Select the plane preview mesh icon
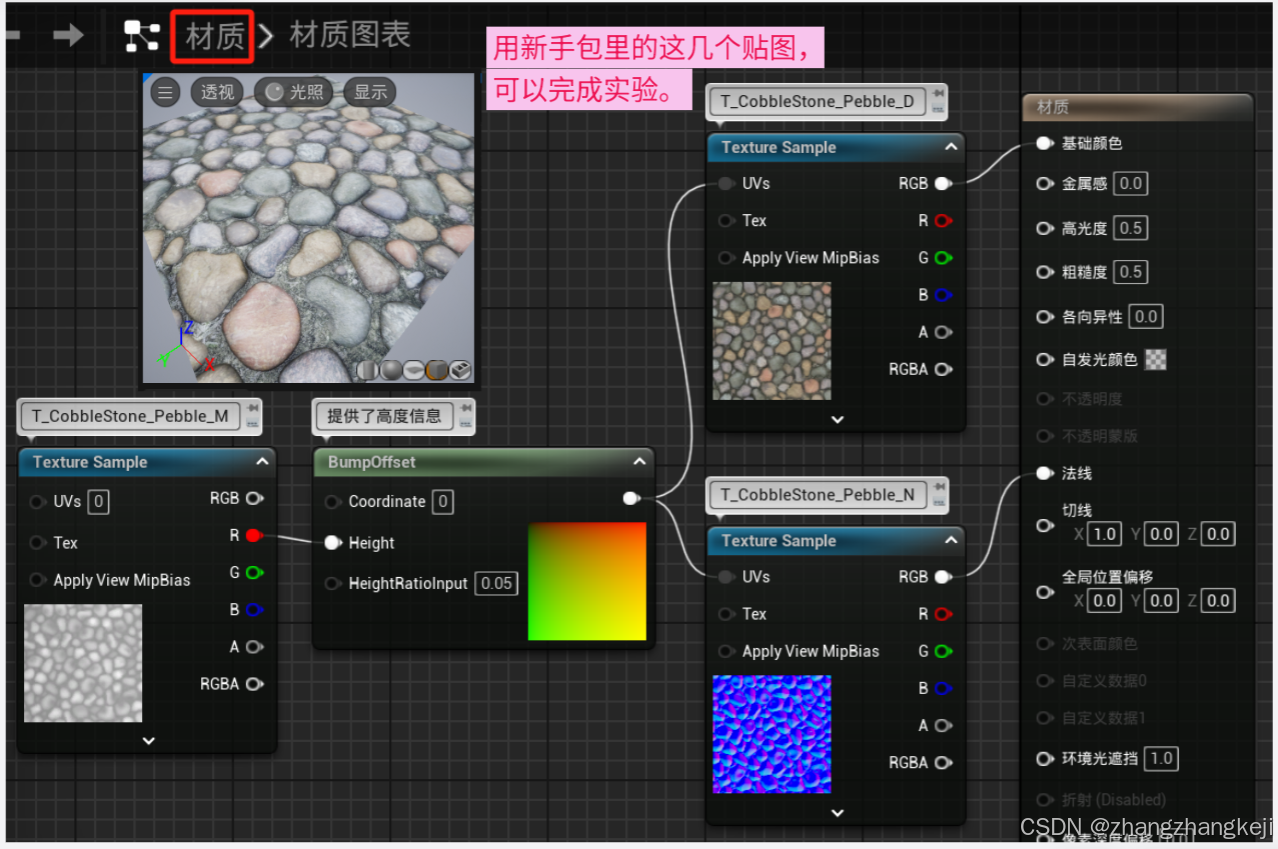This screenshot has width=1278, height=849. pos(413,370)
